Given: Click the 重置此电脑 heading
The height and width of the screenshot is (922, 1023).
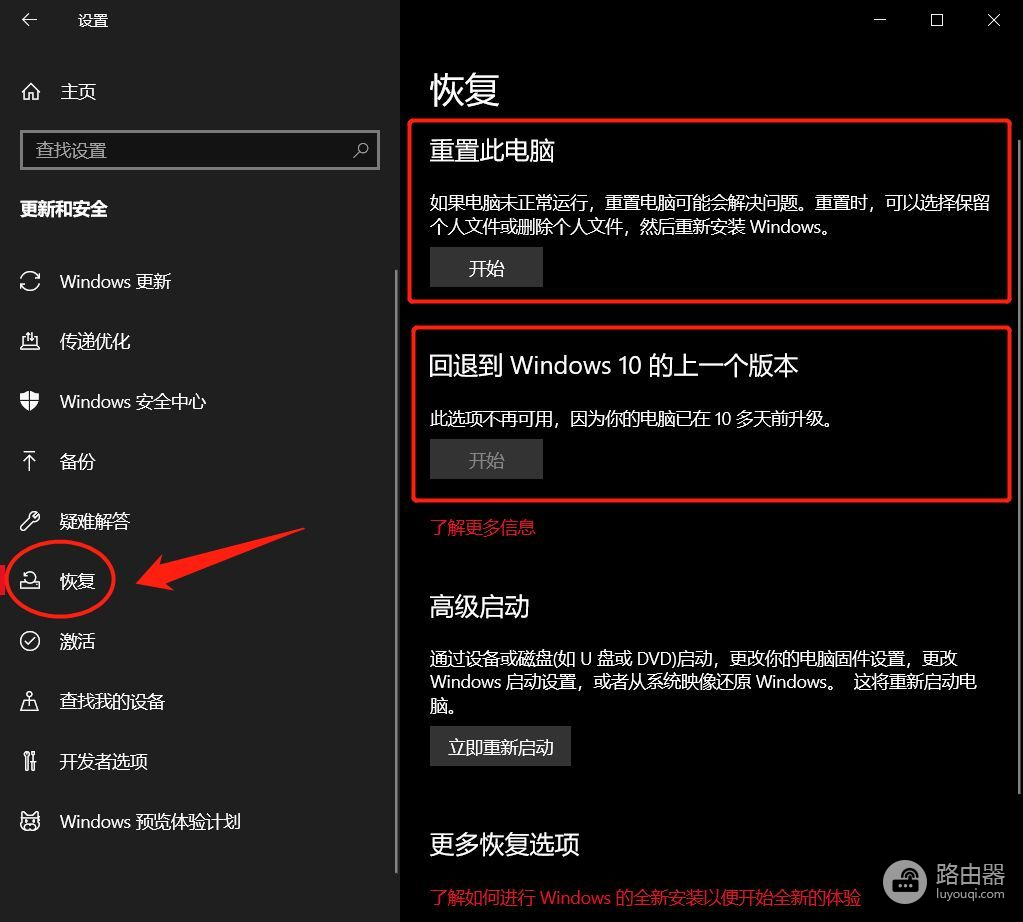Looking at the screenshot, I should click(x=492, y=150).
